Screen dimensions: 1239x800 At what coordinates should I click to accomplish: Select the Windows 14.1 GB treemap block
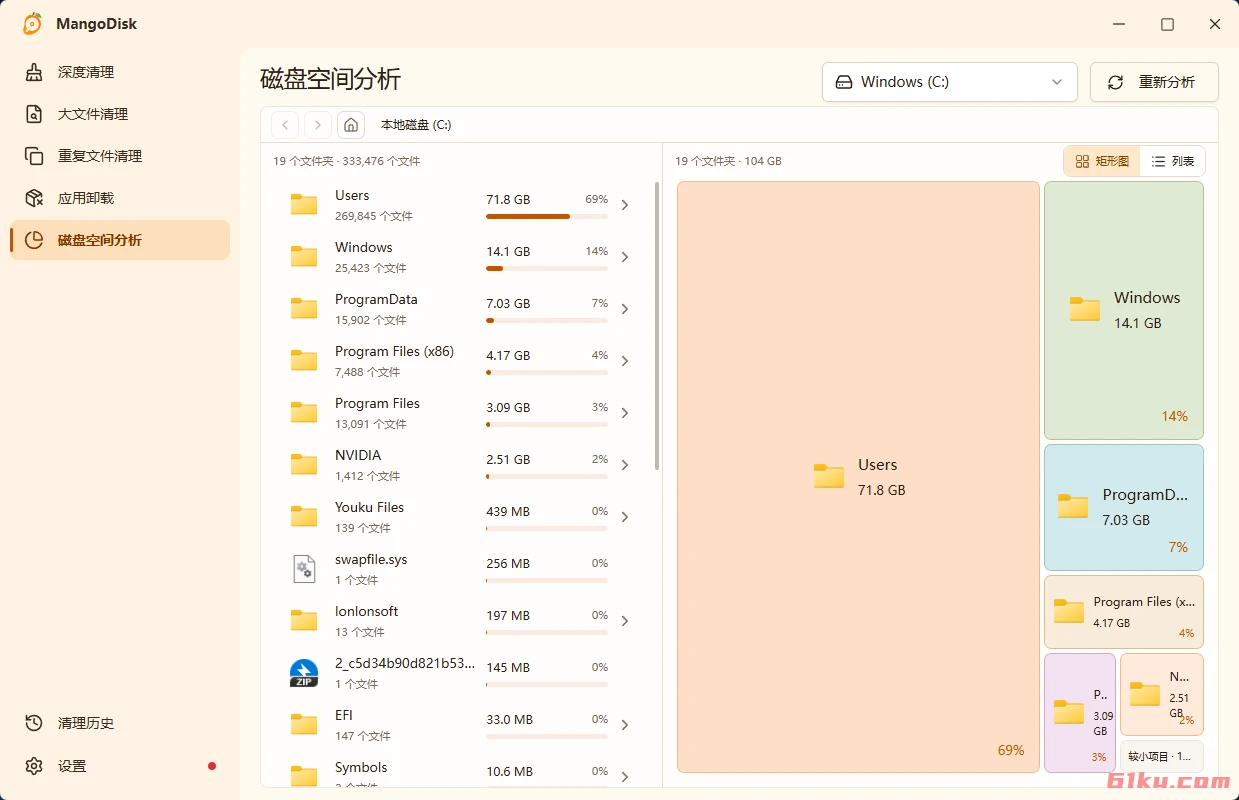pos(1124,310)
